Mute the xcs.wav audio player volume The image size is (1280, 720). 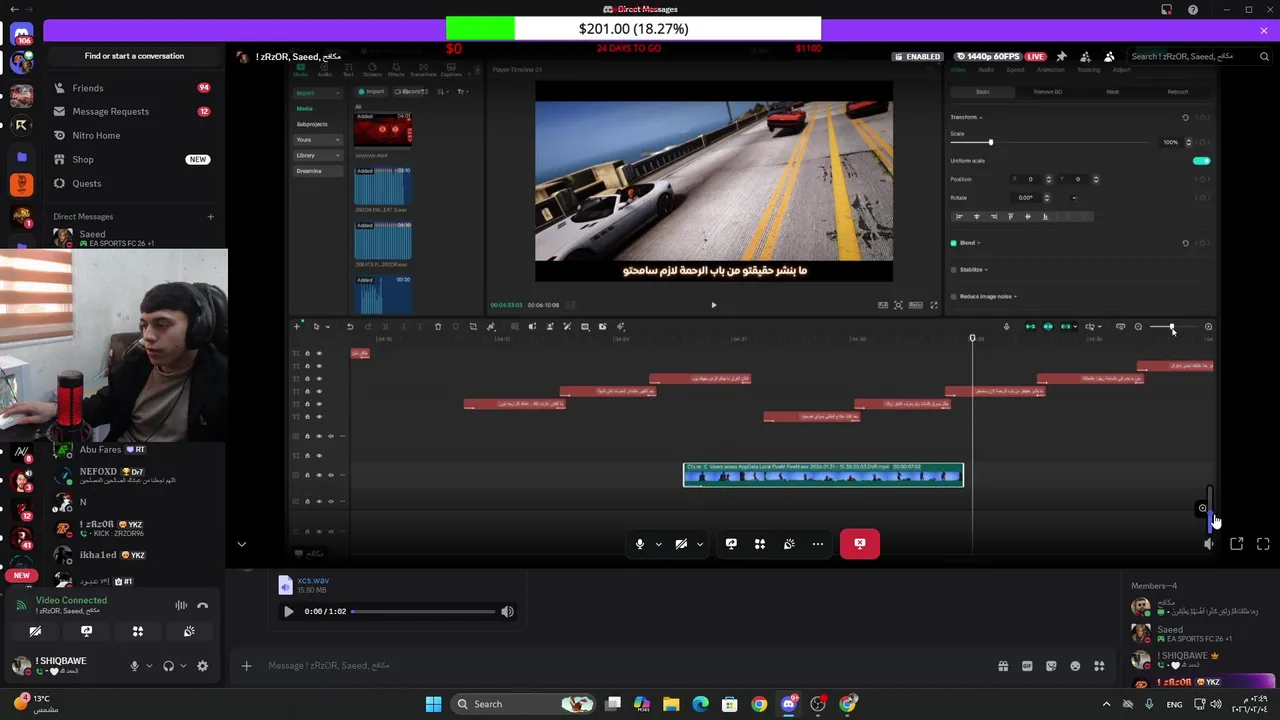point(507,612)
